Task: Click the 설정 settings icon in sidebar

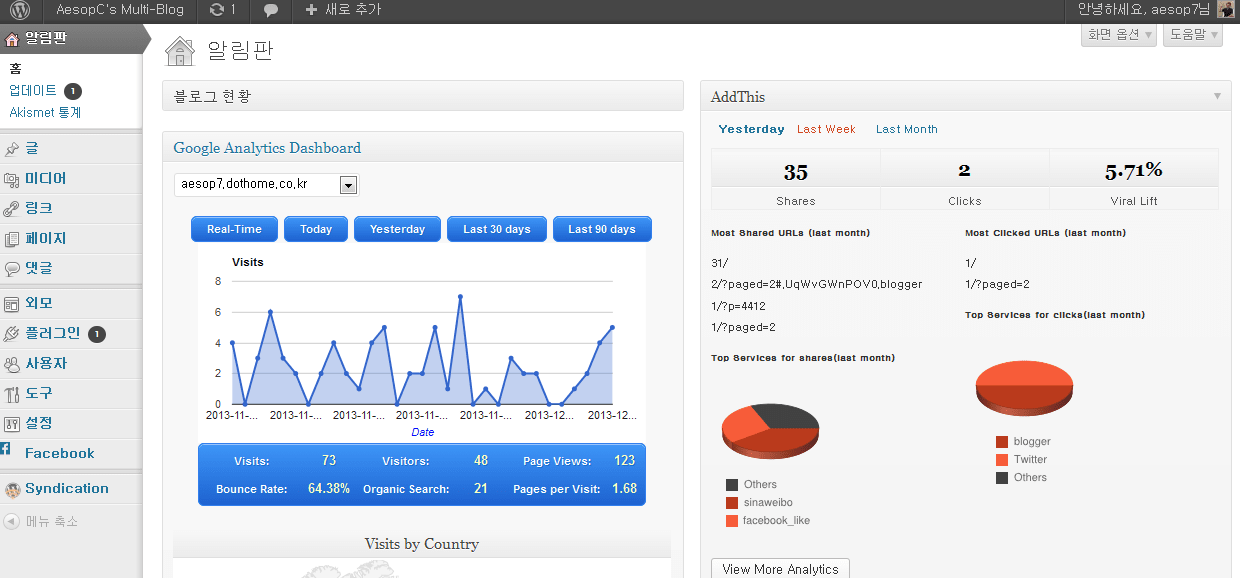Action: pos(12,424)
